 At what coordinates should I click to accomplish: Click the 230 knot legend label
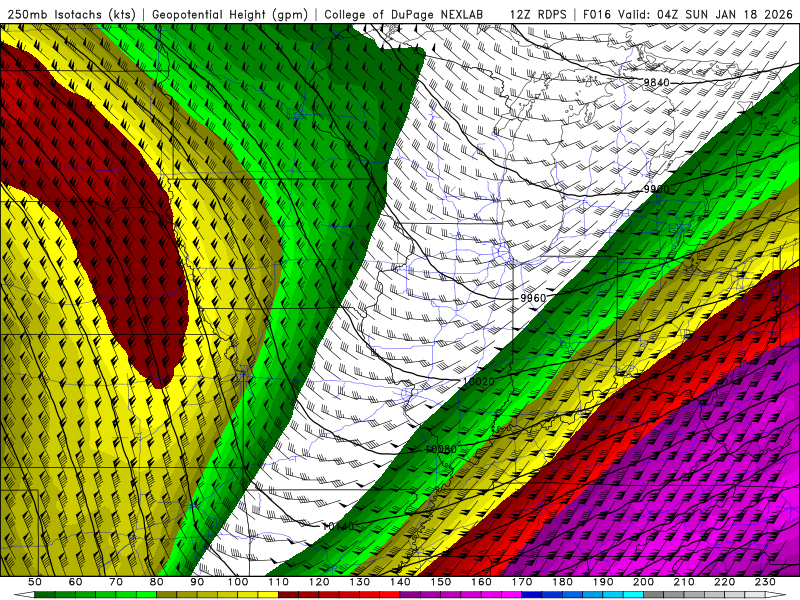point(766,582)
